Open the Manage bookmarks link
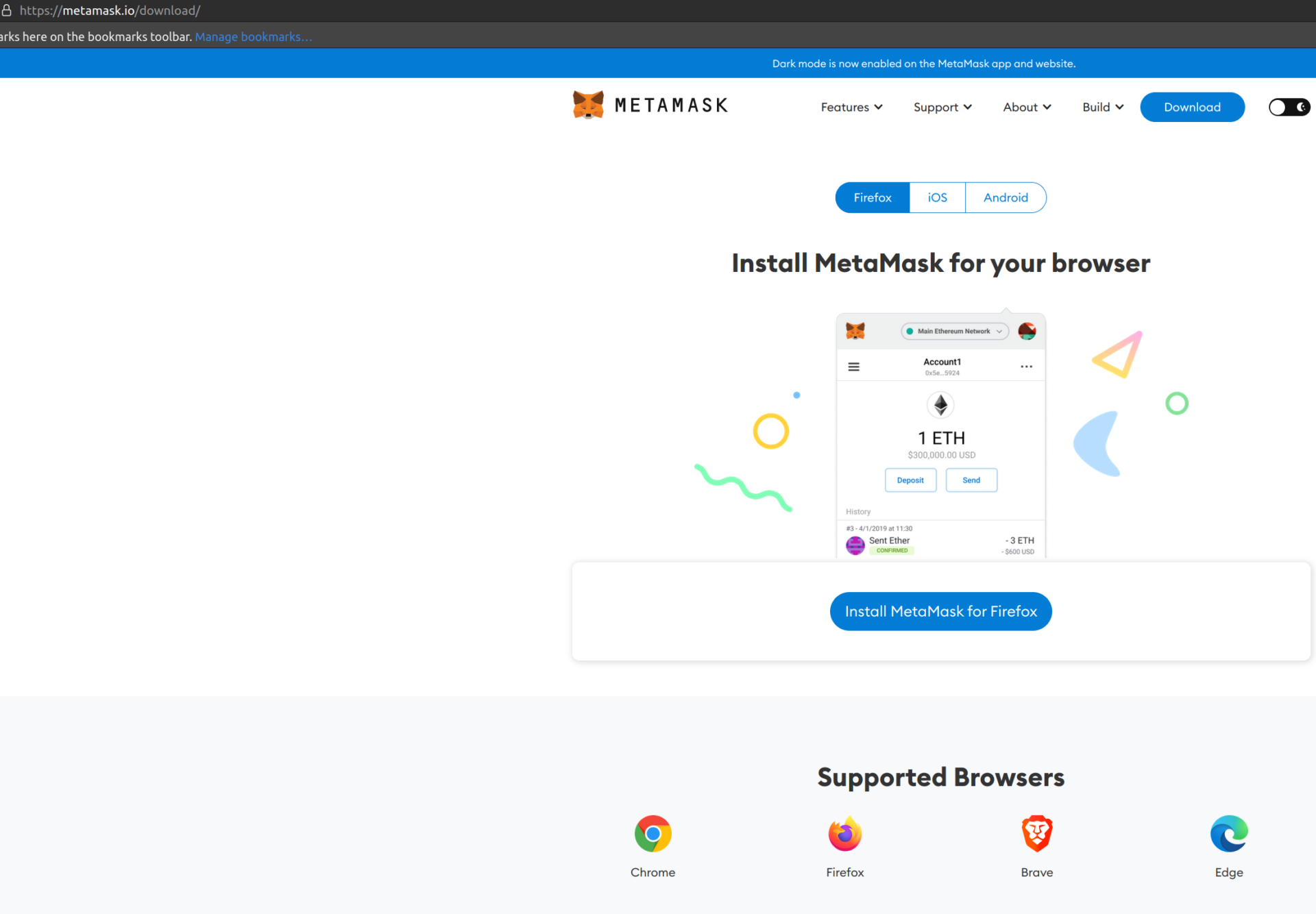This screenshot has width=1316, height=914. [254, 36]
